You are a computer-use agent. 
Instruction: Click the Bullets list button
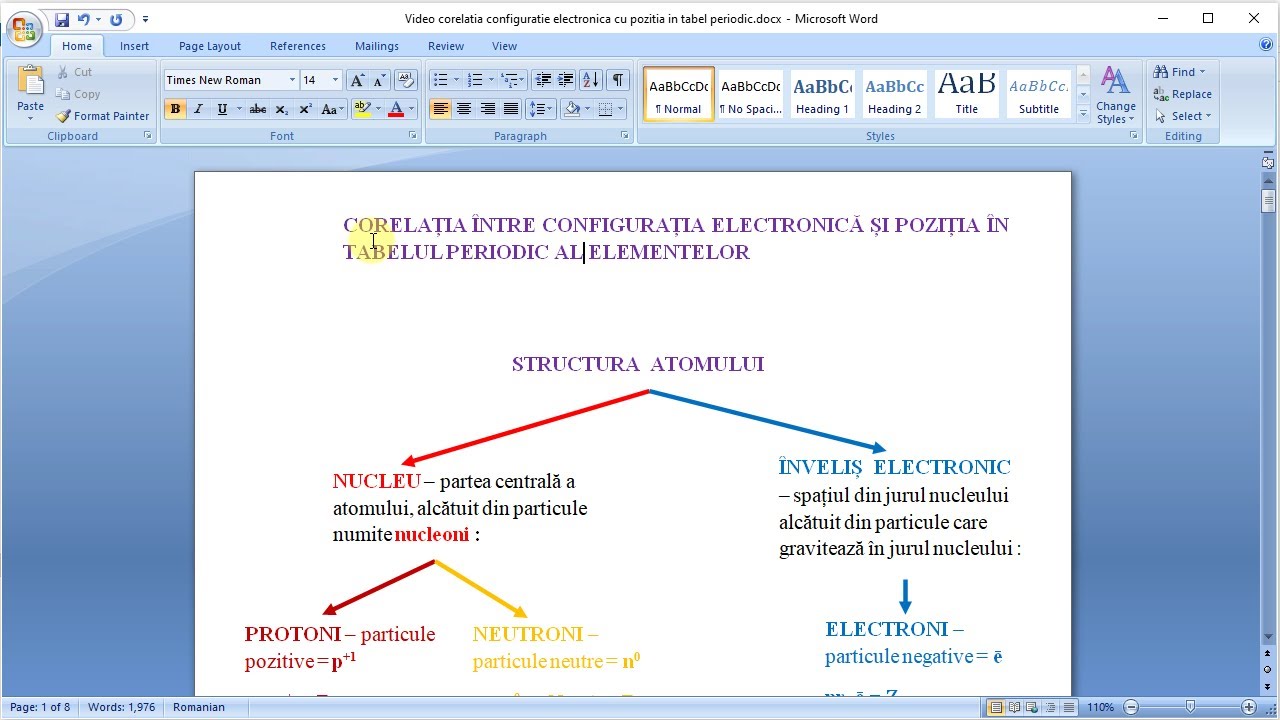tap(440, 80)
